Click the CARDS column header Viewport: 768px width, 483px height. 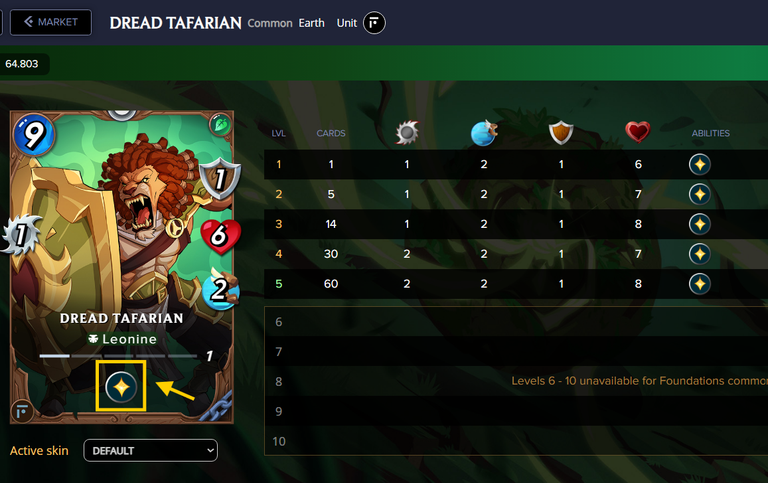coord(331,133)
